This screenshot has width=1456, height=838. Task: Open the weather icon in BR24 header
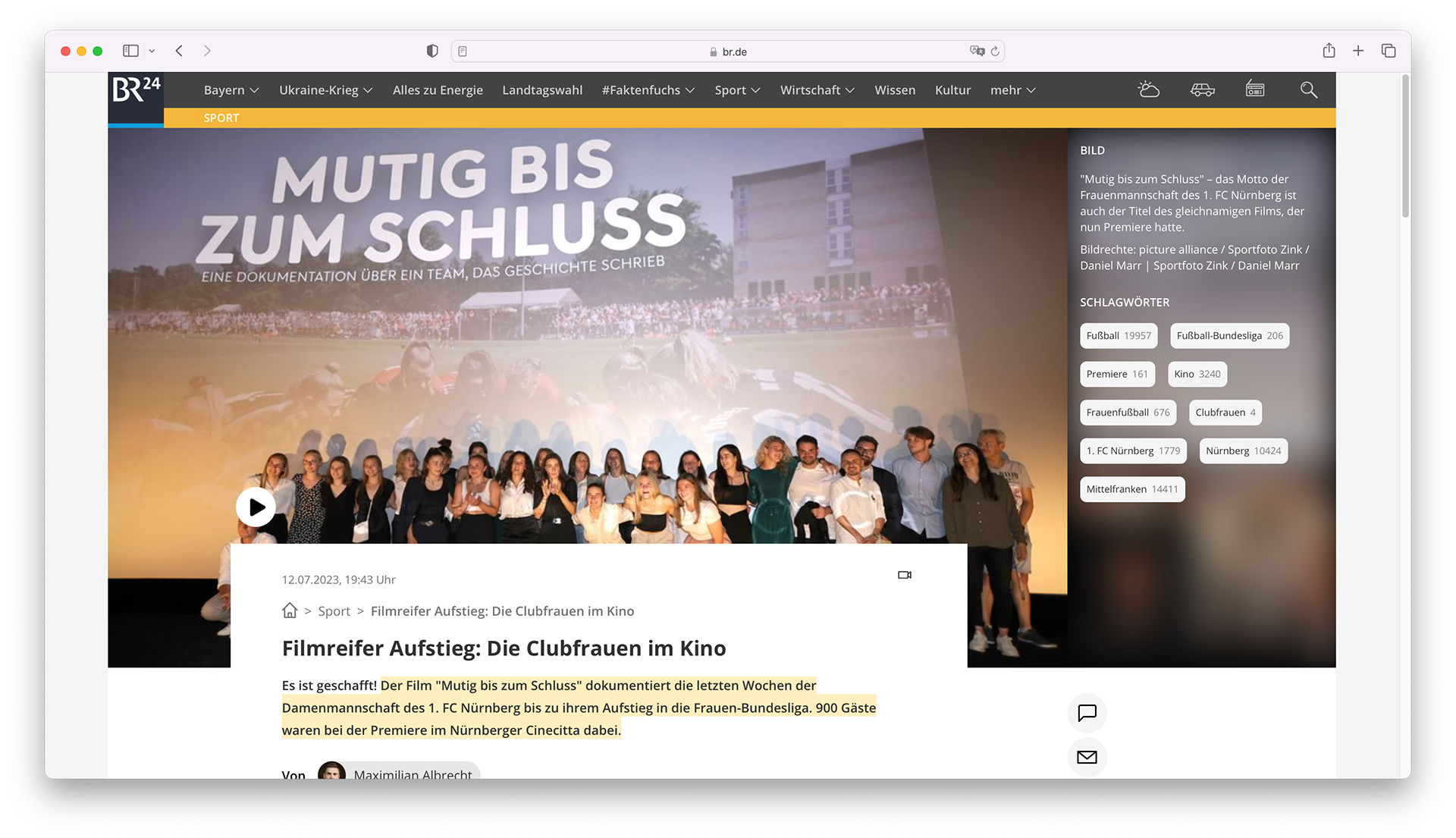1148,89
